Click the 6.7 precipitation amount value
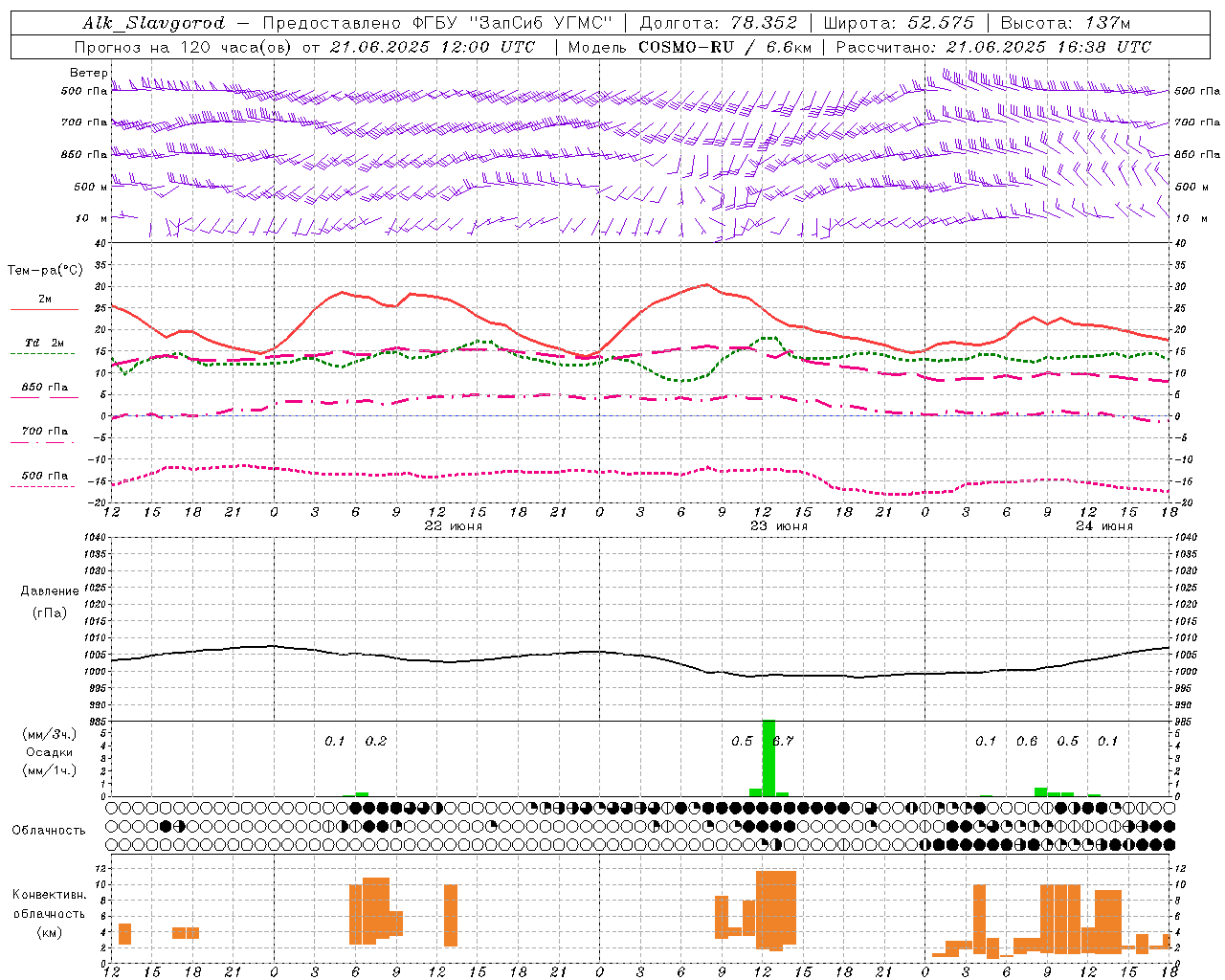Viewport: 1225px width, 980px height. tap(783, 741)
